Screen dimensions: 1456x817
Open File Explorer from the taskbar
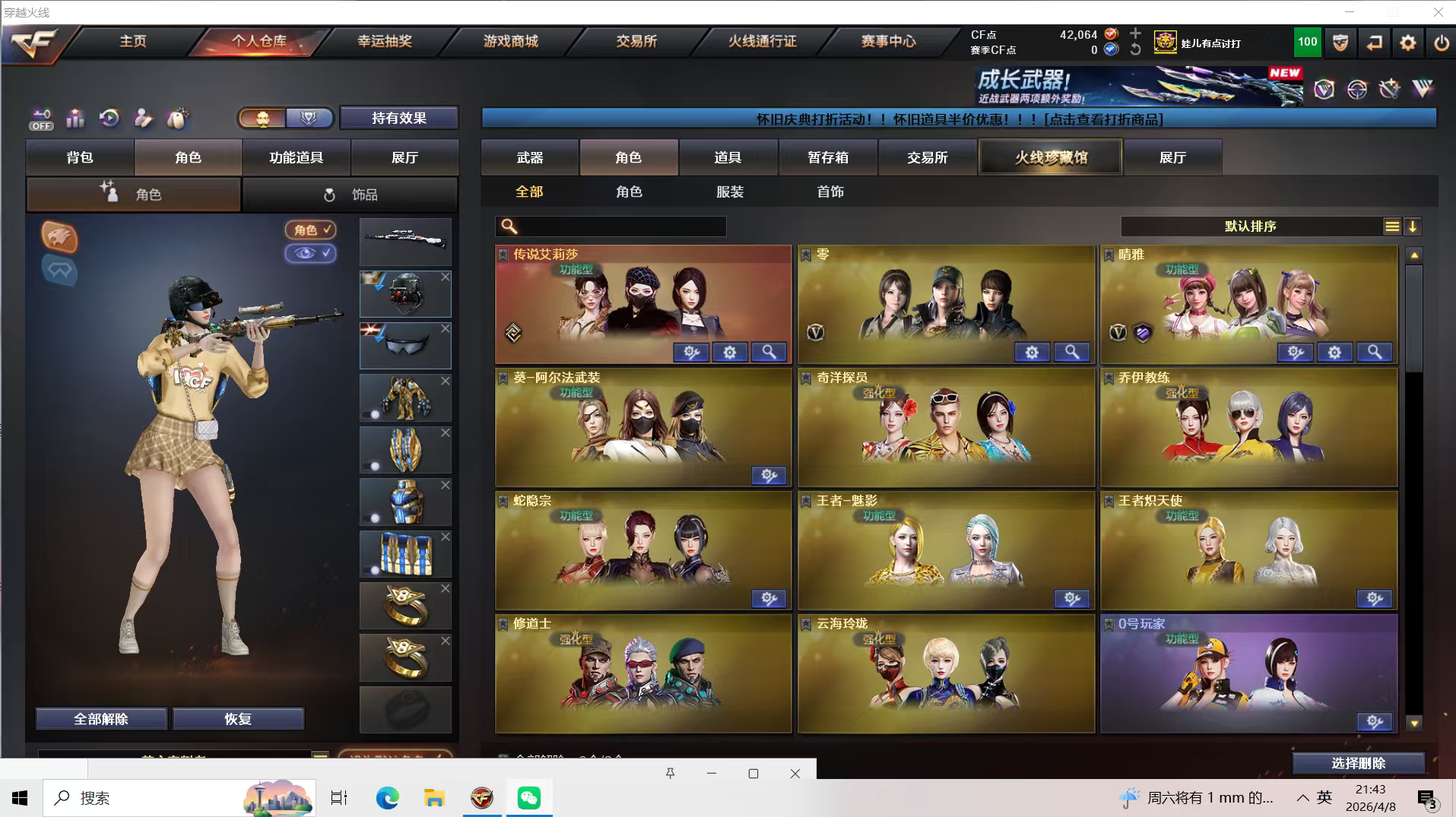tap(434, 797)
